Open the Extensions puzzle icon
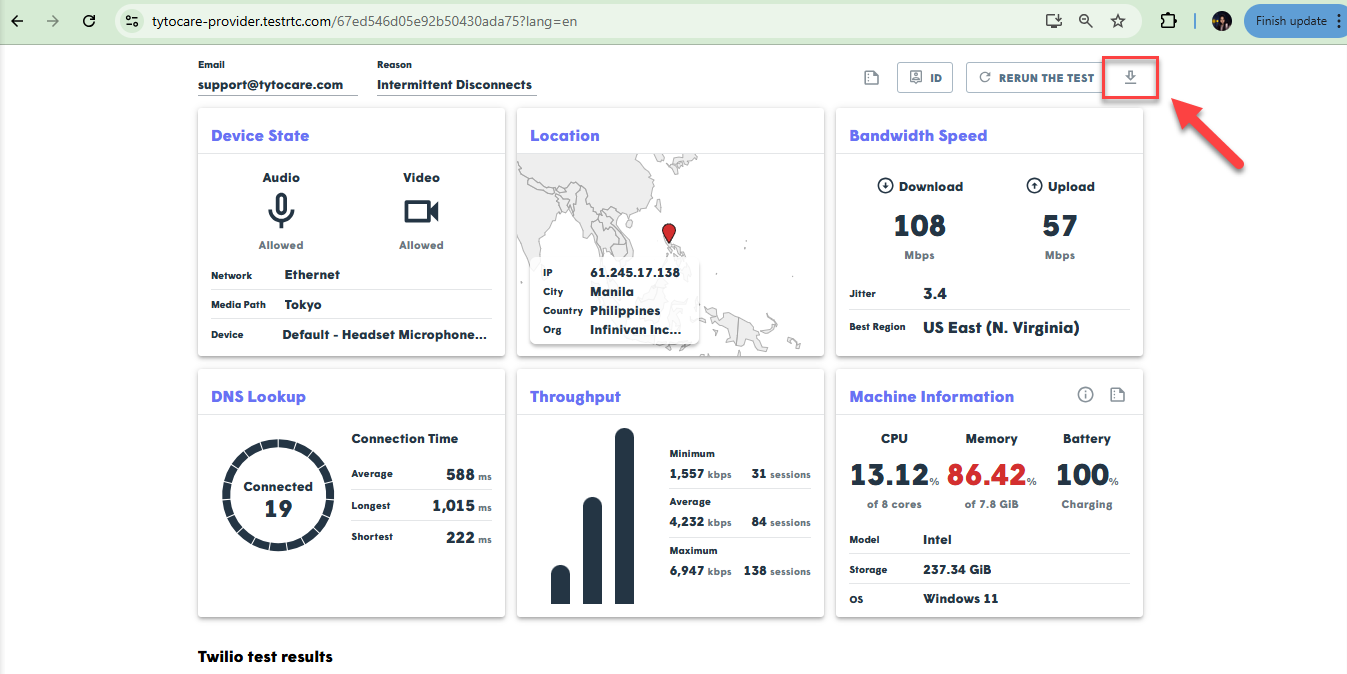This screenshot has width=1347, height=674. (1168, 20)
